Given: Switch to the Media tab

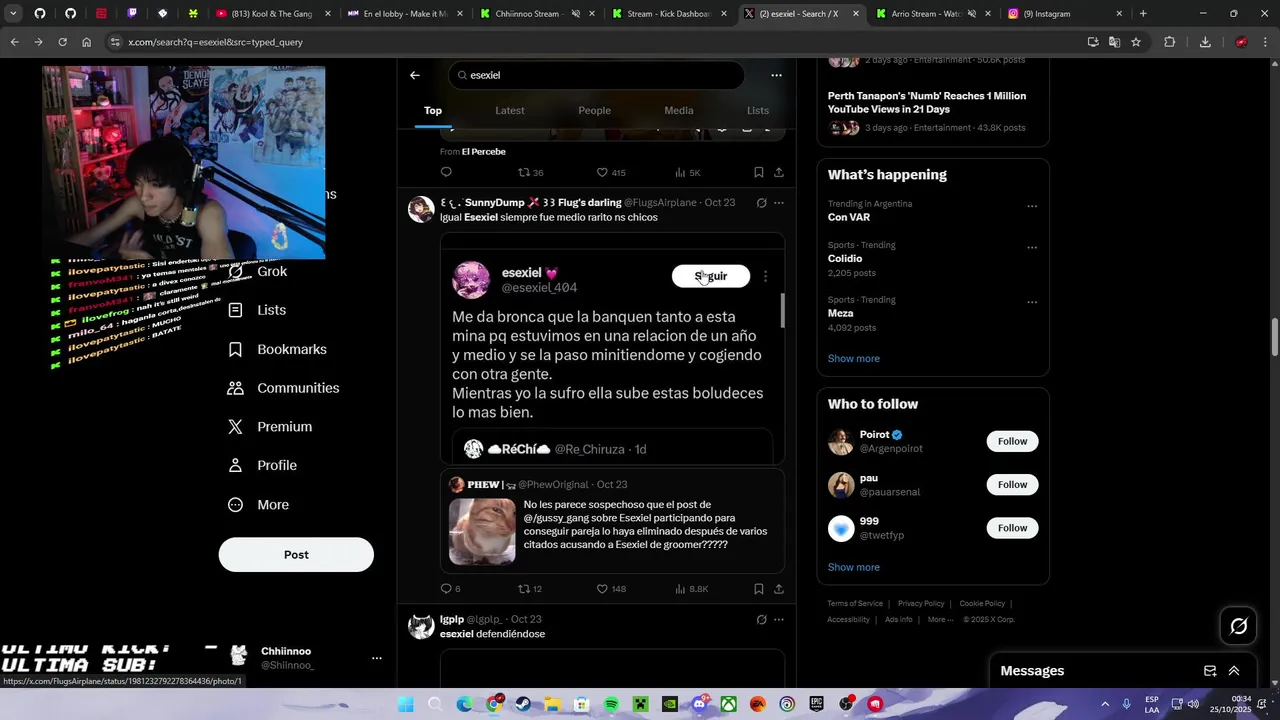Looking at the screenshot, I should tap(678, 111).
